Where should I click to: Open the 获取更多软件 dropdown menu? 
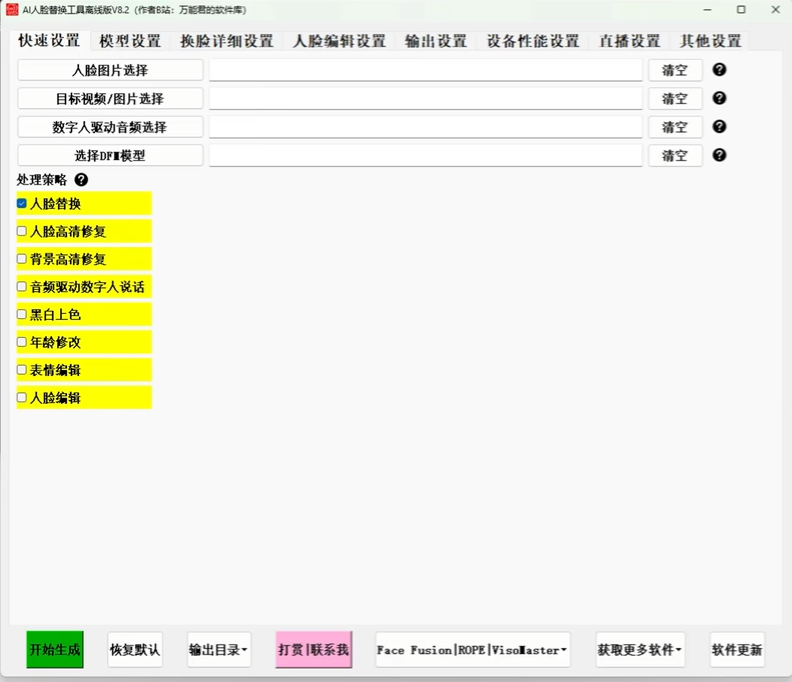click(x=640, y=650)
